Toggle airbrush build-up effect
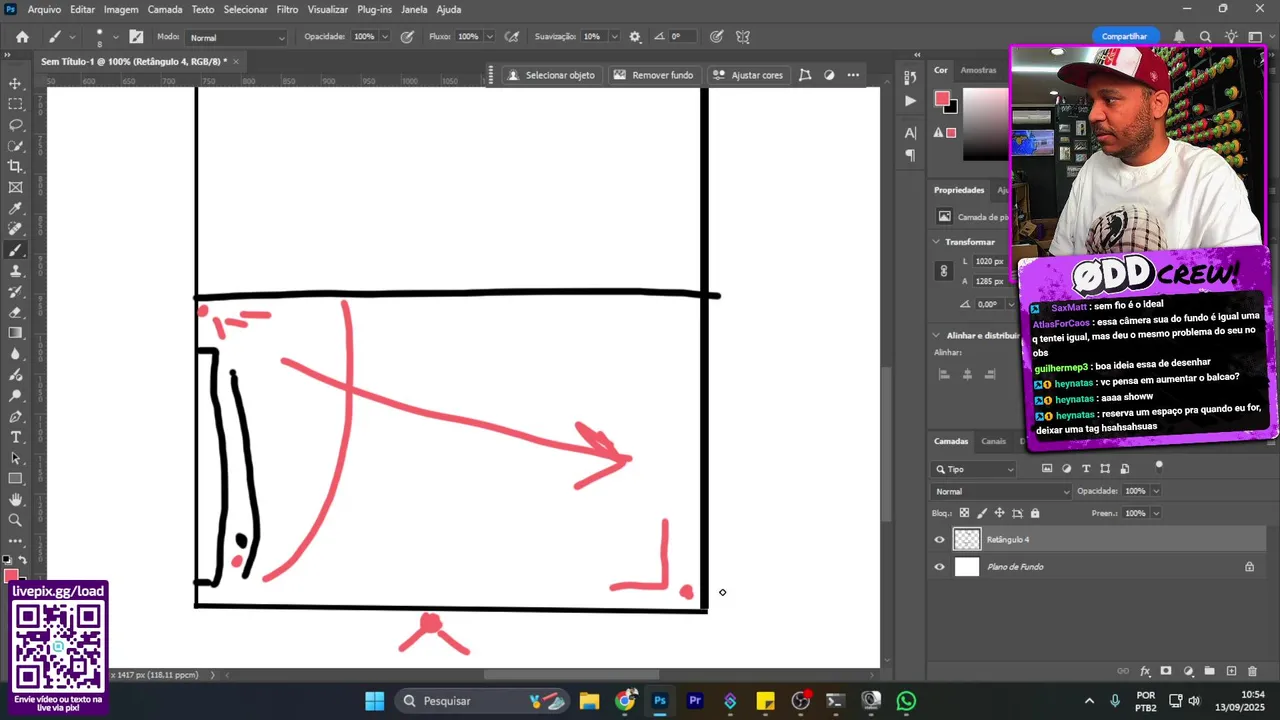 tap(512, 37)
